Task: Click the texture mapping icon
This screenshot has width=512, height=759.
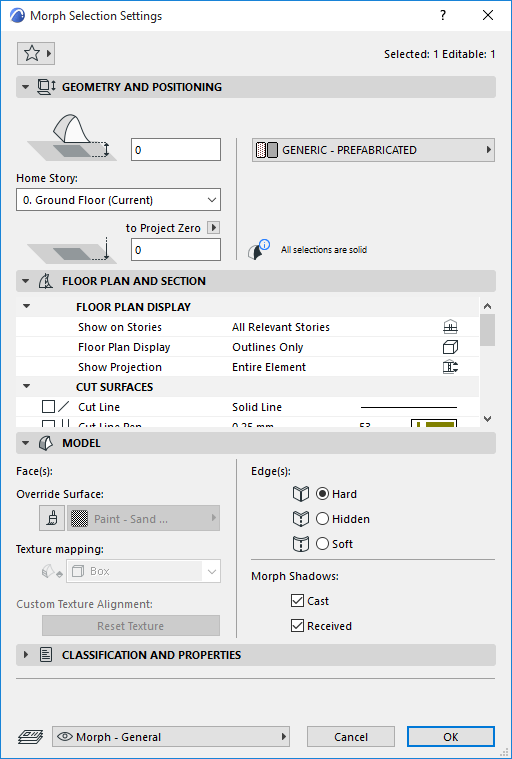Action: click(x=52, y=572)
